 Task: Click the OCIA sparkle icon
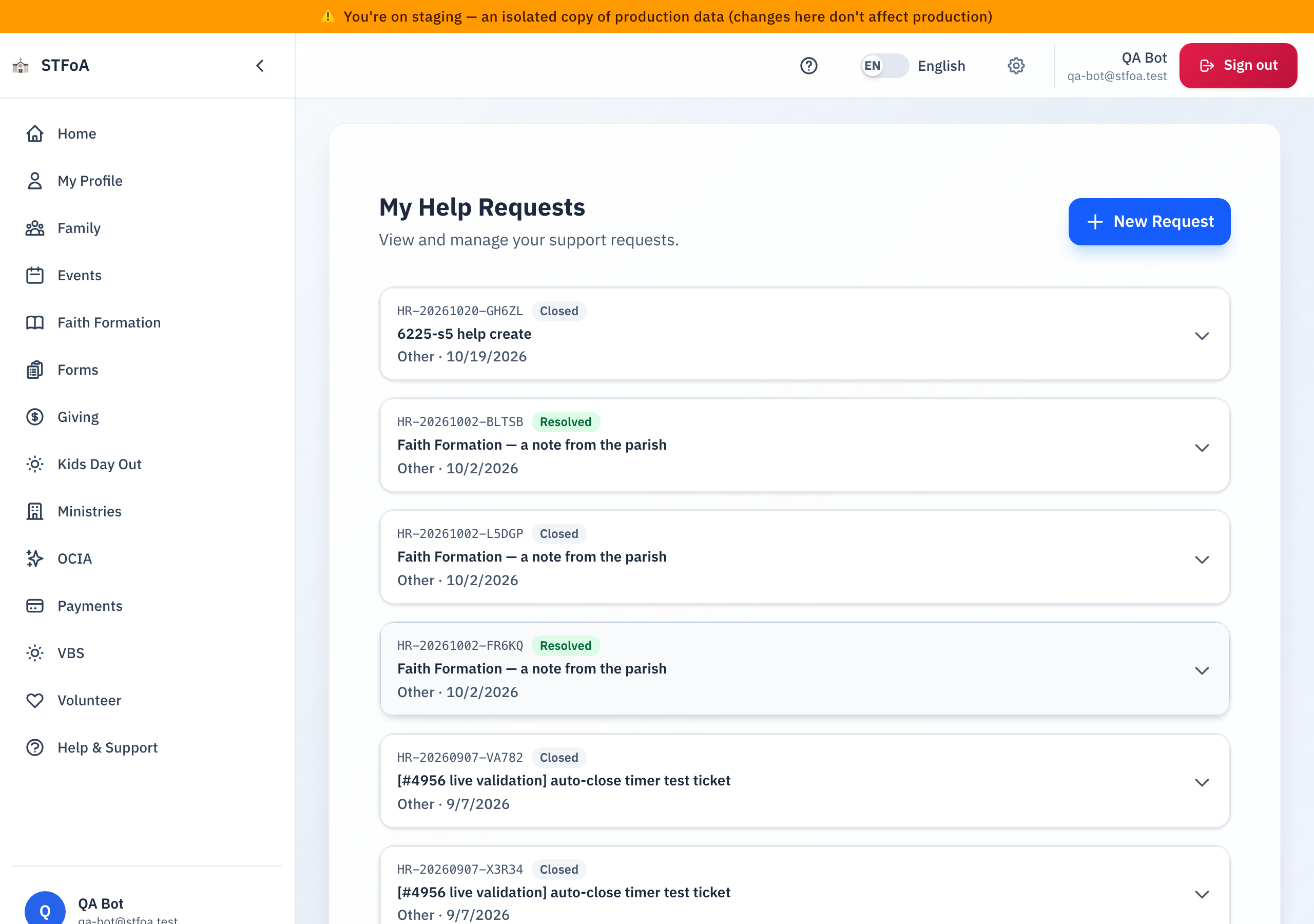35,559
